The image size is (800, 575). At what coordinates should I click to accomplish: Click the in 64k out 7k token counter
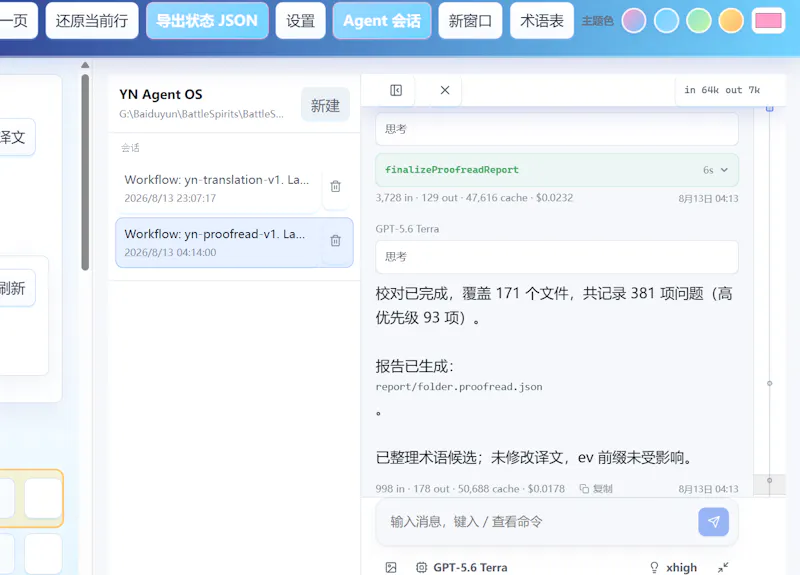[722, 90]
